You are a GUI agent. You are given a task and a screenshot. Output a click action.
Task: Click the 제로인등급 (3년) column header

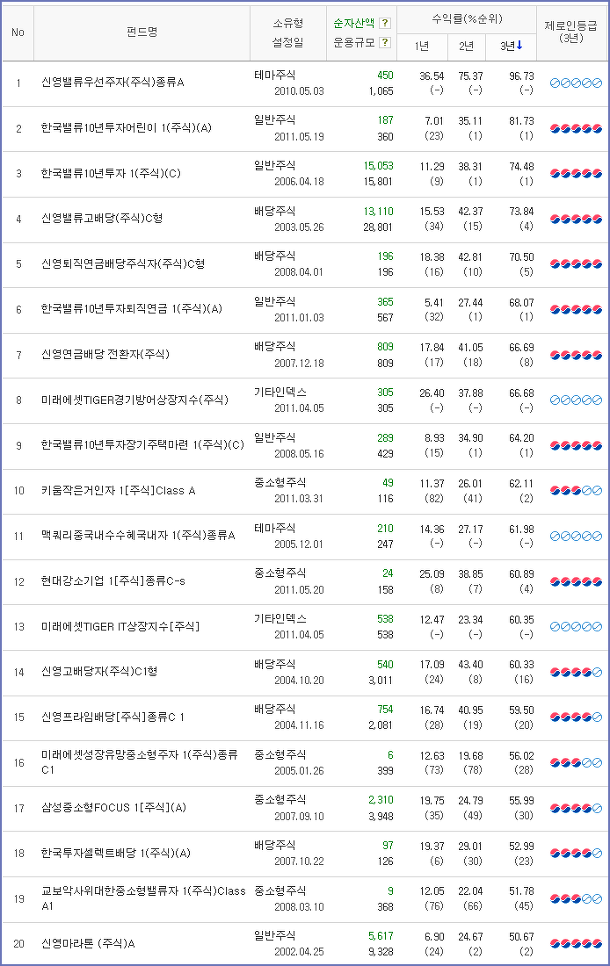(x=571, y=31)
